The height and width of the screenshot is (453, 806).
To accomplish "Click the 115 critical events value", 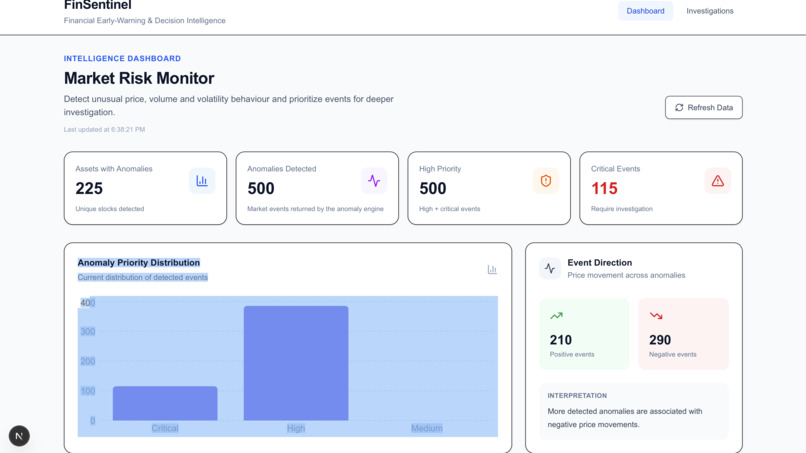I will coord(604,189).
